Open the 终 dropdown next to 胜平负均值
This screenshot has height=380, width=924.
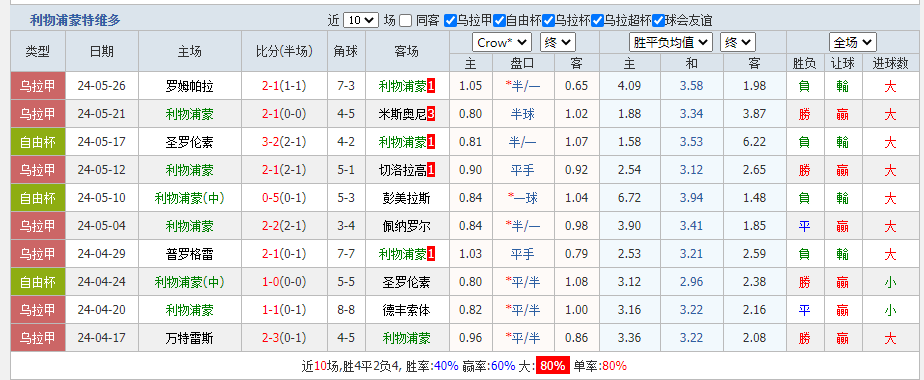(x=738, y=42)
